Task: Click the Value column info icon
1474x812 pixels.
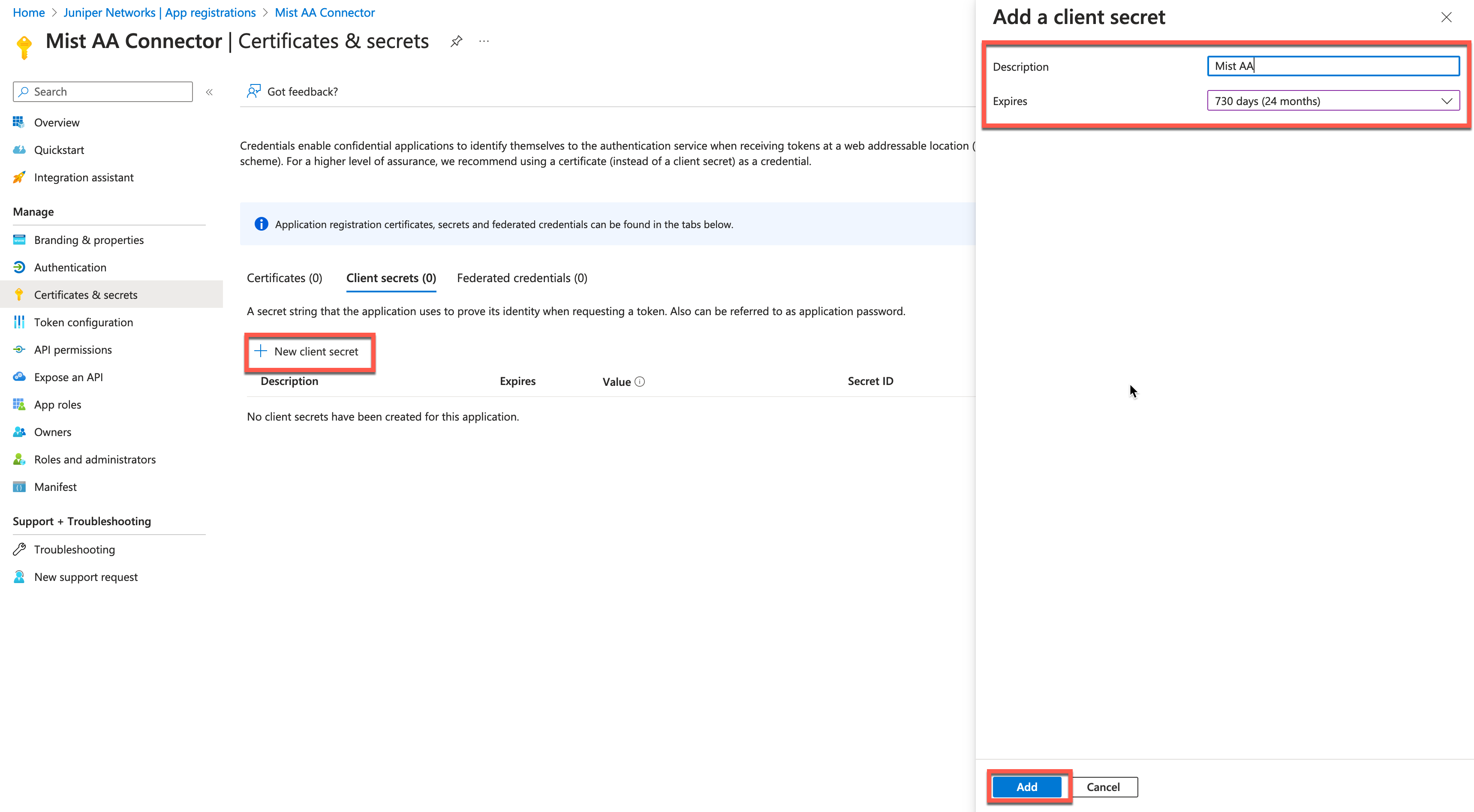Action: pyautogui.click(x=640, y=382)
